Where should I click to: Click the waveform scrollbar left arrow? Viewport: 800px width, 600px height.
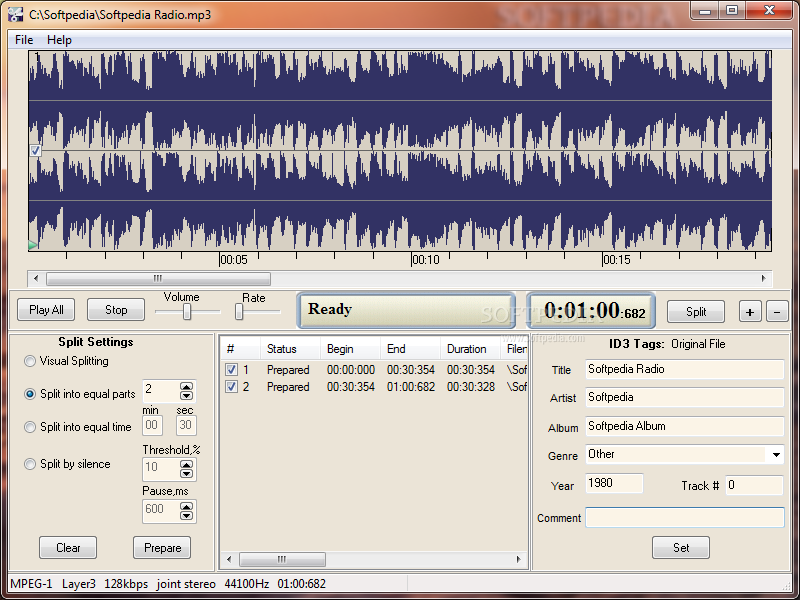point(36,278)
